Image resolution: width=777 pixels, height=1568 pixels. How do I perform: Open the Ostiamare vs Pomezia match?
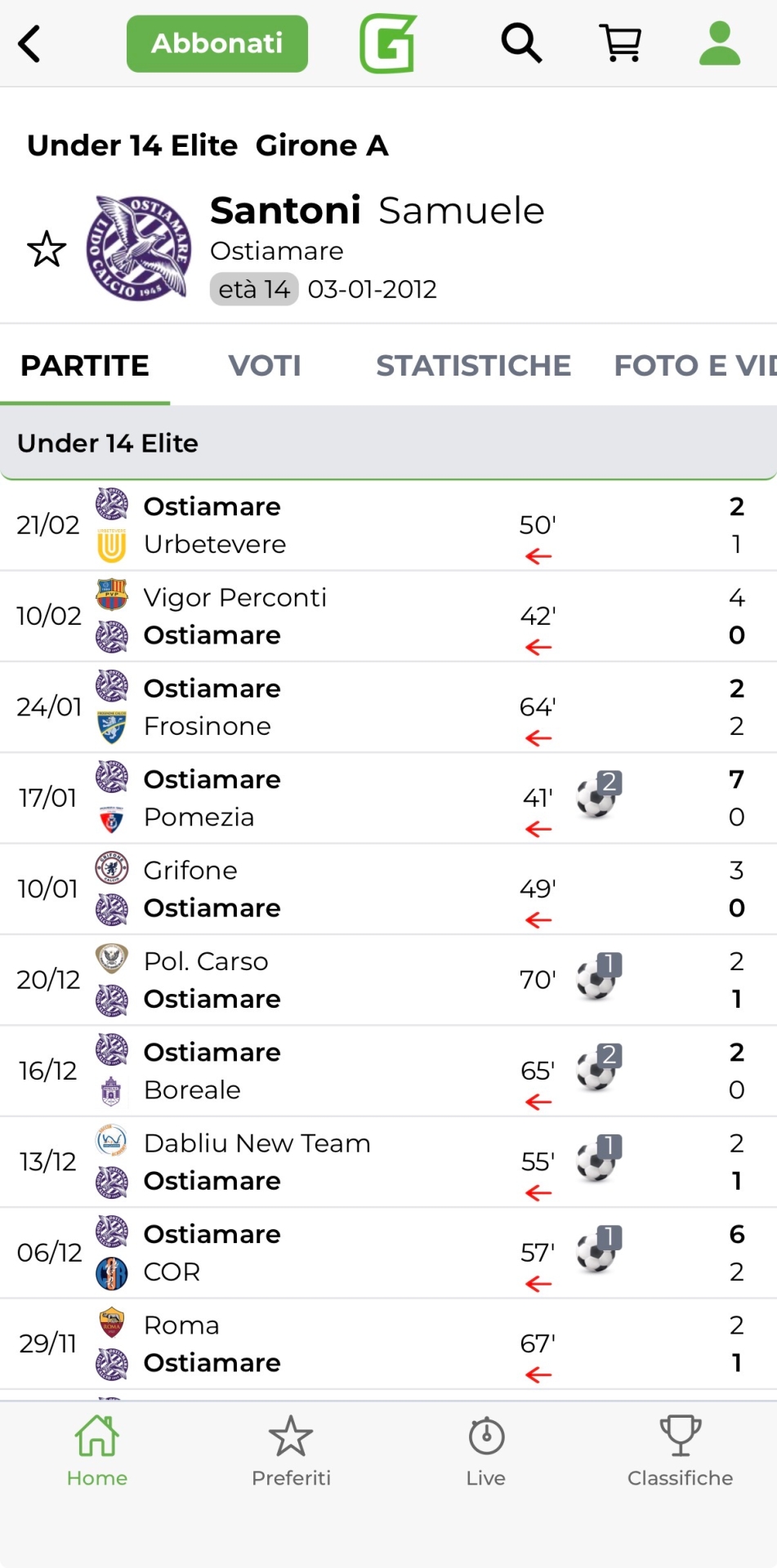click(x=327, y=798)
